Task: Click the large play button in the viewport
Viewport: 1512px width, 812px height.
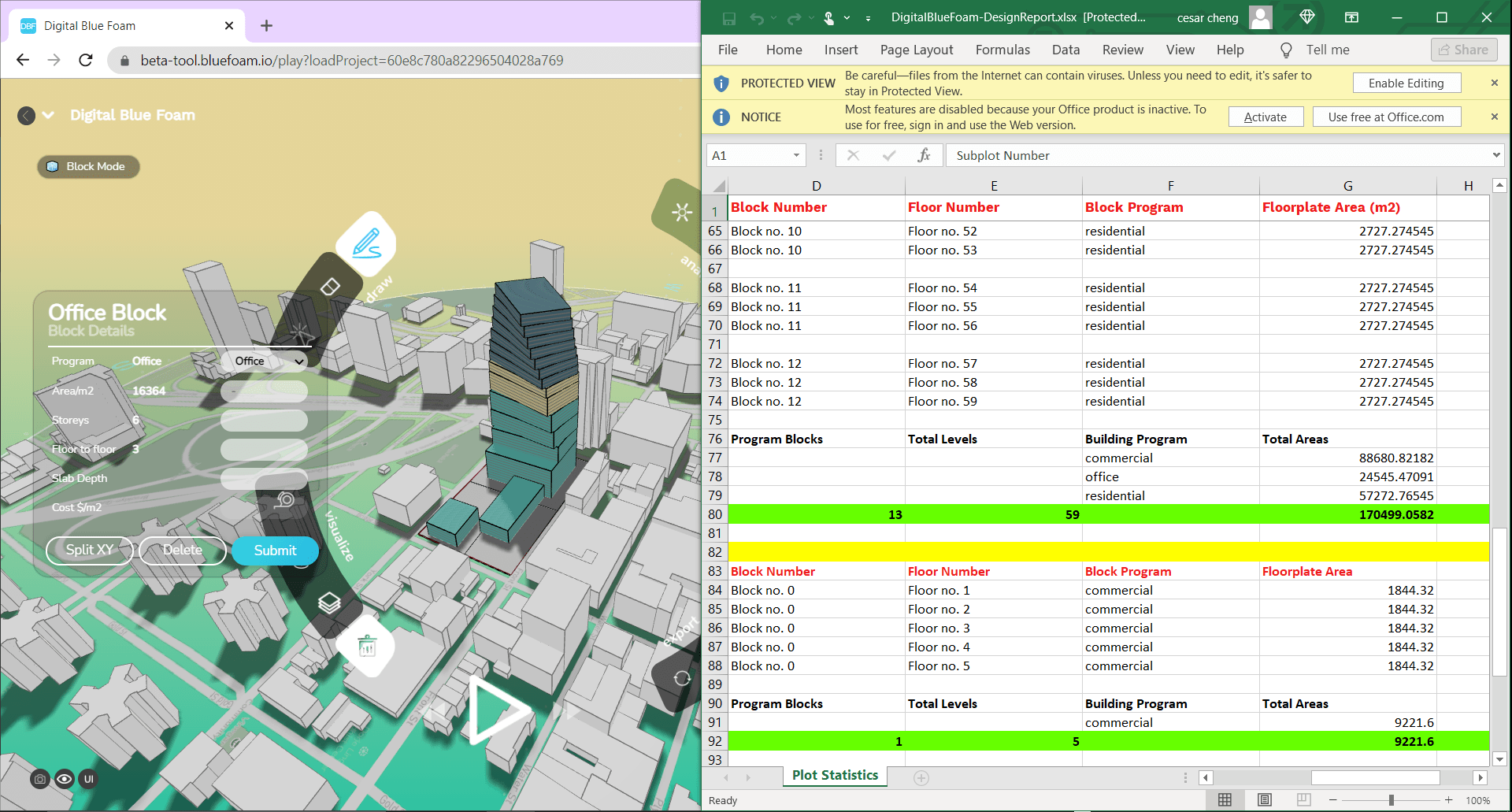Action: (500, 710)
